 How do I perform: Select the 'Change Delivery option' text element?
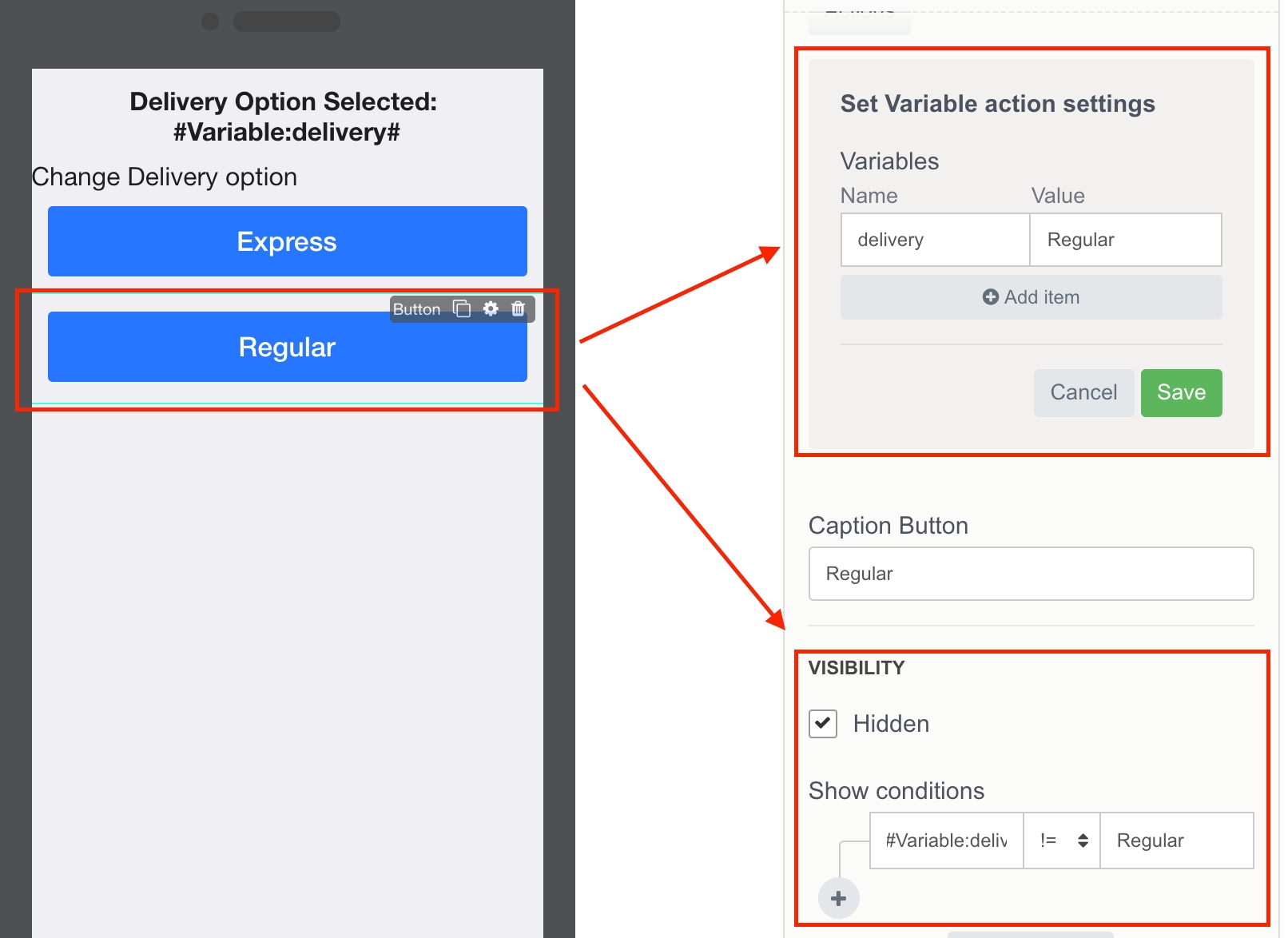165,177
